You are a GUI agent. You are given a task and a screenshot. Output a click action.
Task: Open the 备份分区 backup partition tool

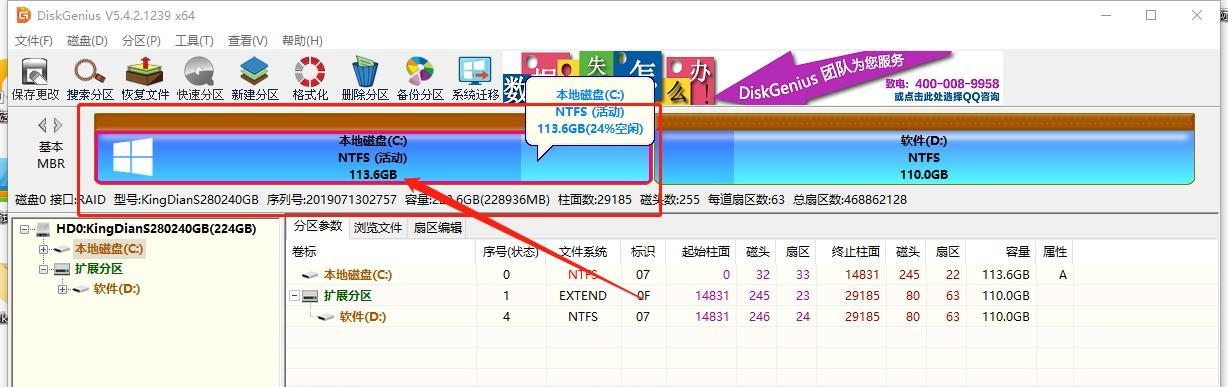420,78
